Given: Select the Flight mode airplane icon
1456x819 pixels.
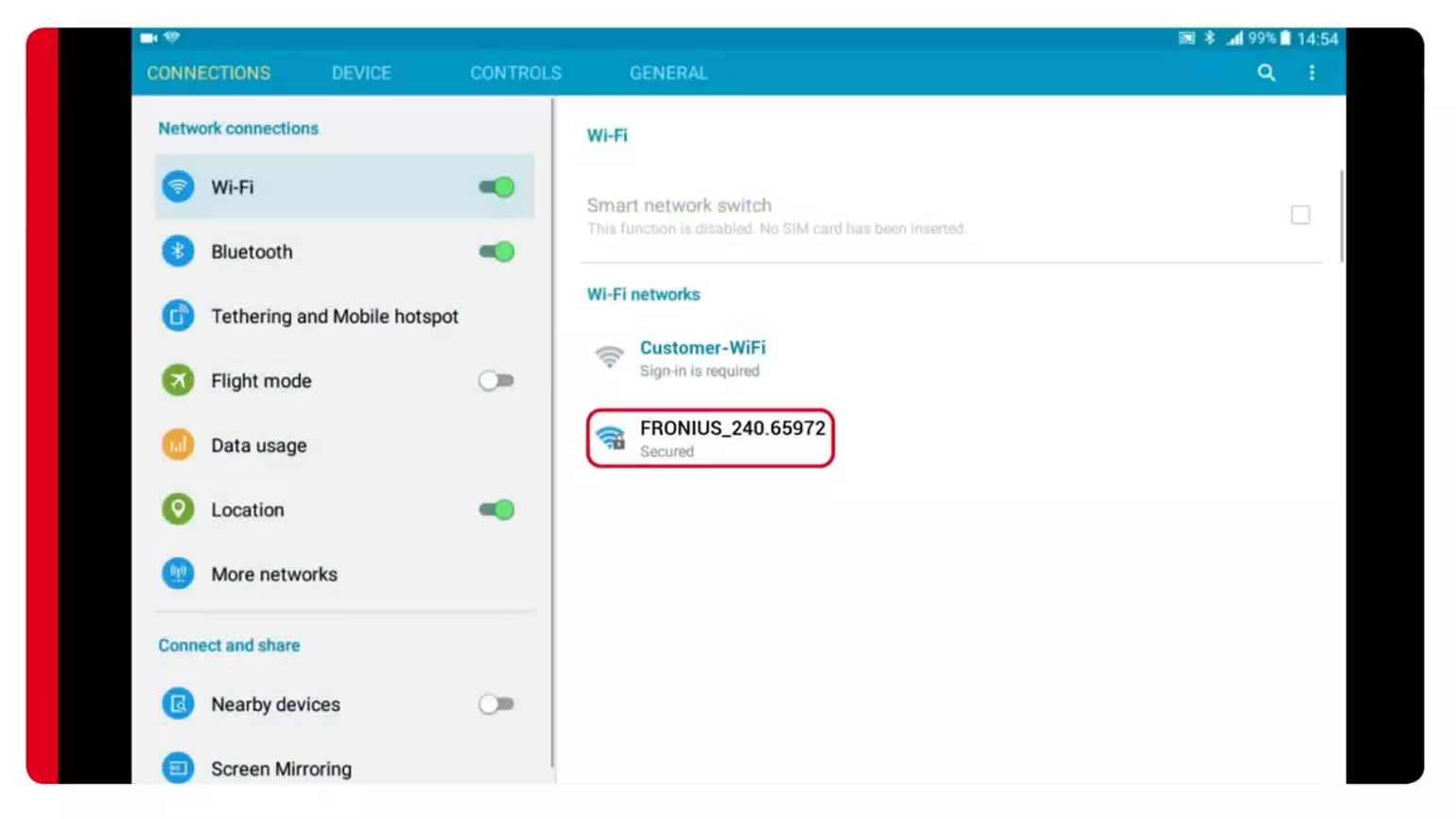Looking at the screenshot, I should [x=178, y=380].
